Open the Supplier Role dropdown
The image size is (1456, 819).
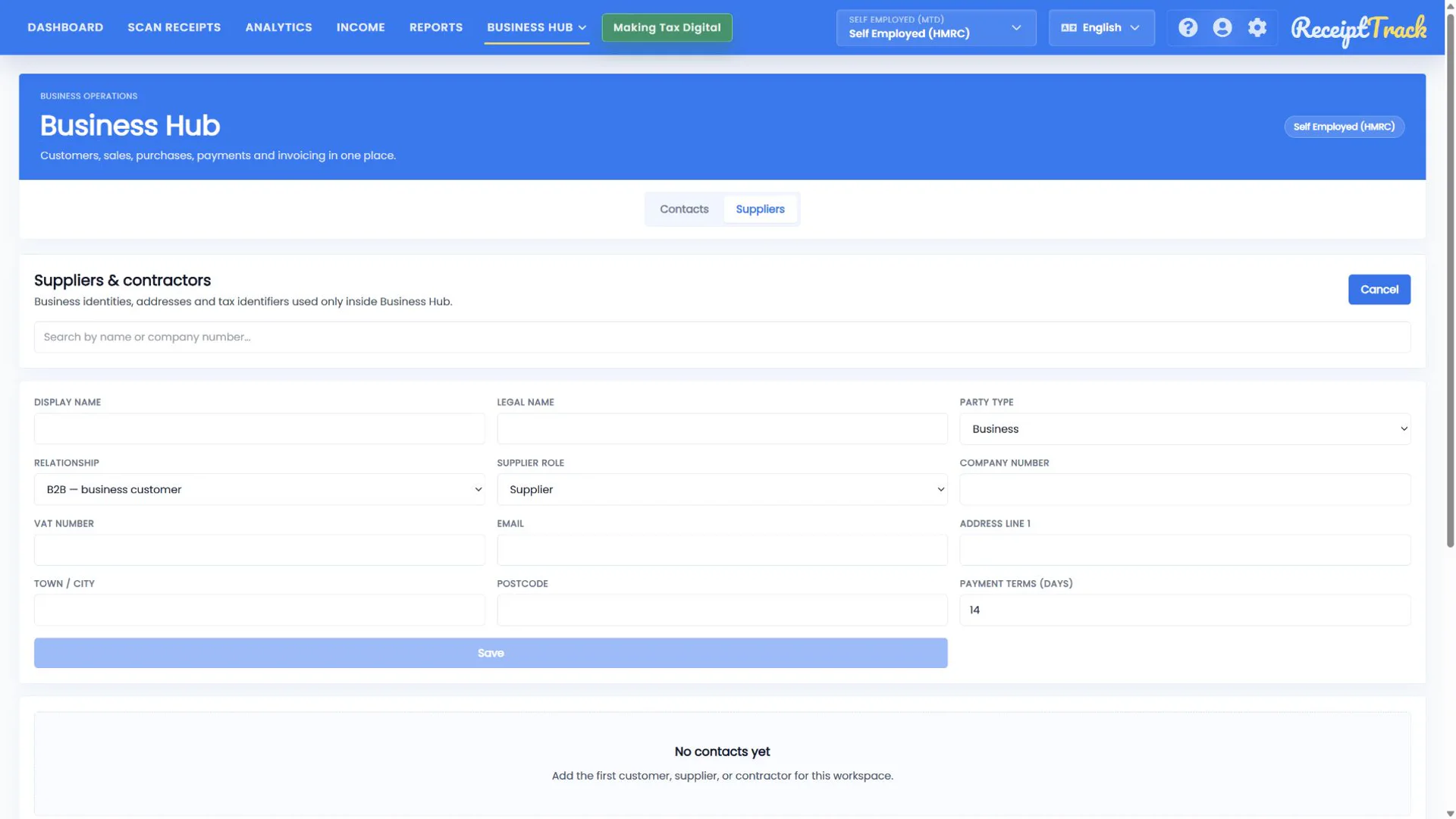click(722, 490)
